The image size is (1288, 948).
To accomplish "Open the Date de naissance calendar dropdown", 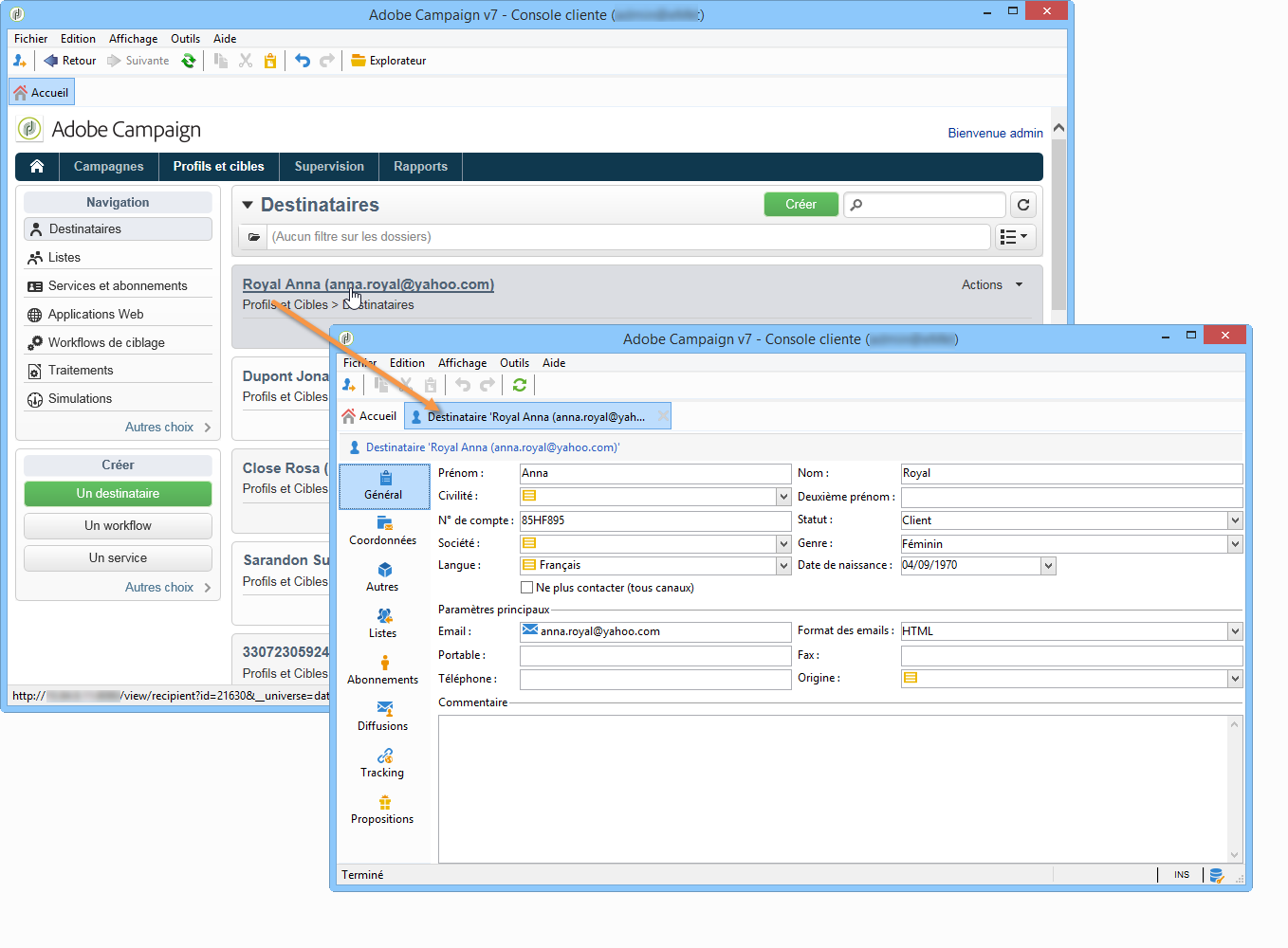I will point(1048,566).
